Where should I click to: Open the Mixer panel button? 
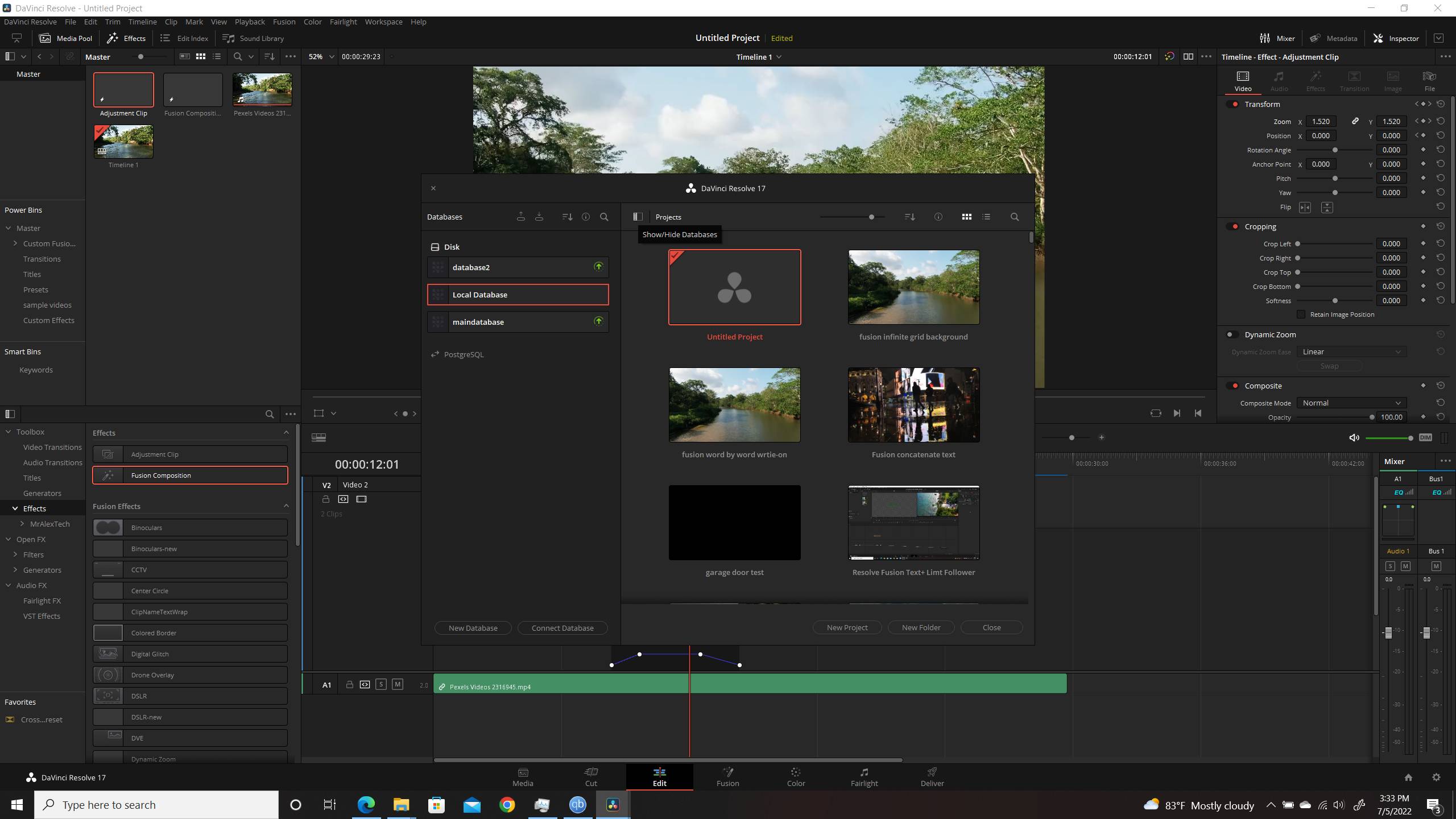pos(1277,38)
